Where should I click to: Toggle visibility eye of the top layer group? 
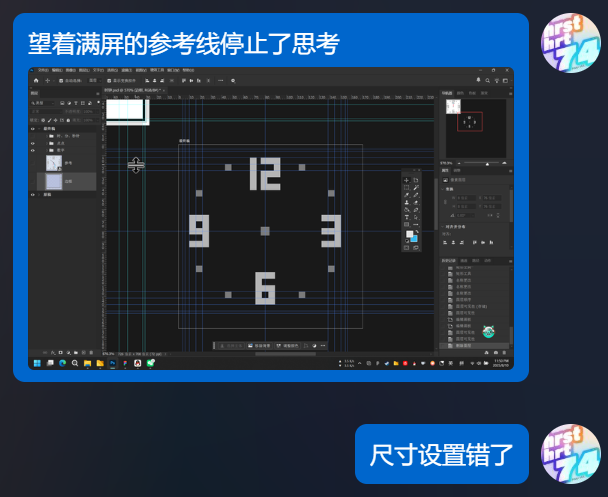pos(32,128)
